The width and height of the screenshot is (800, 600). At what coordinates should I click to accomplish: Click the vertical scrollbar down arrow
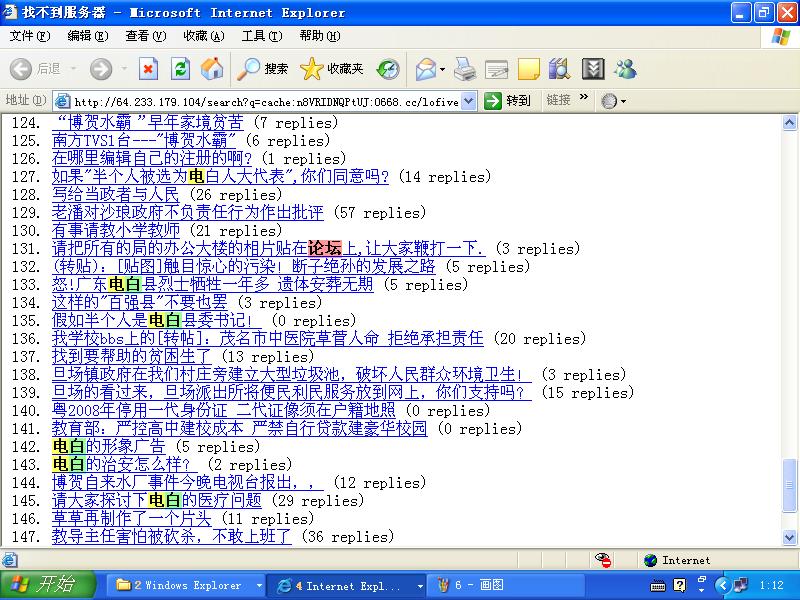(x=790, y=537)
